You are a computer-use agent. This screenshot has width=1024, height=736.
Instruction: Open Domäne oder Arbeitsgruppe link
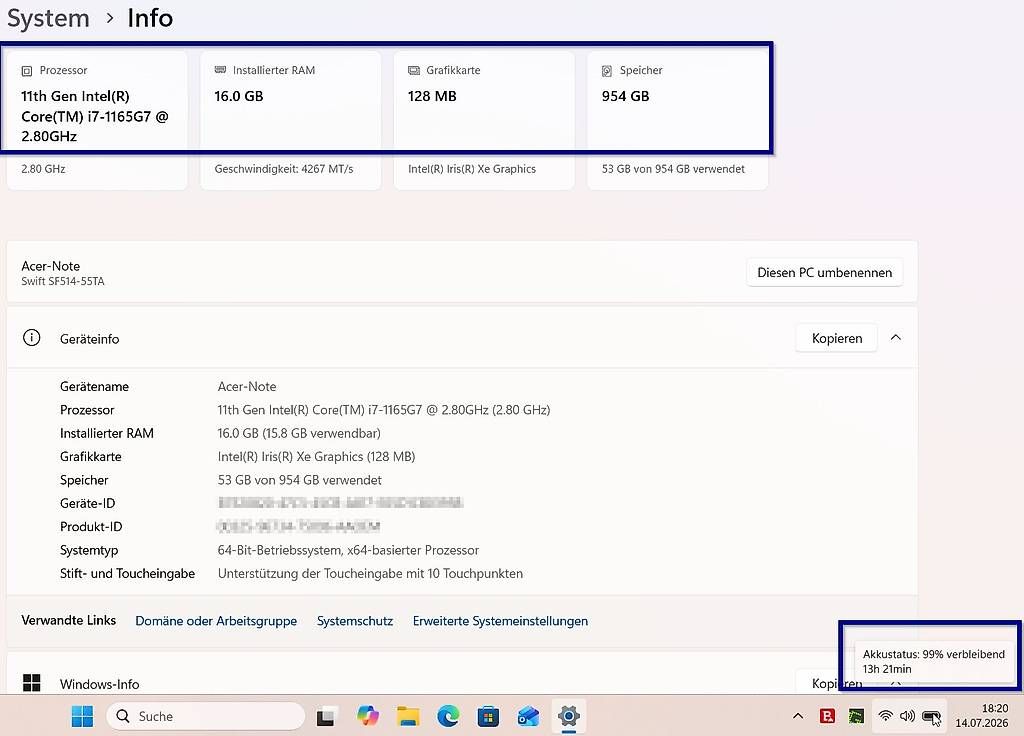[216, 621]
